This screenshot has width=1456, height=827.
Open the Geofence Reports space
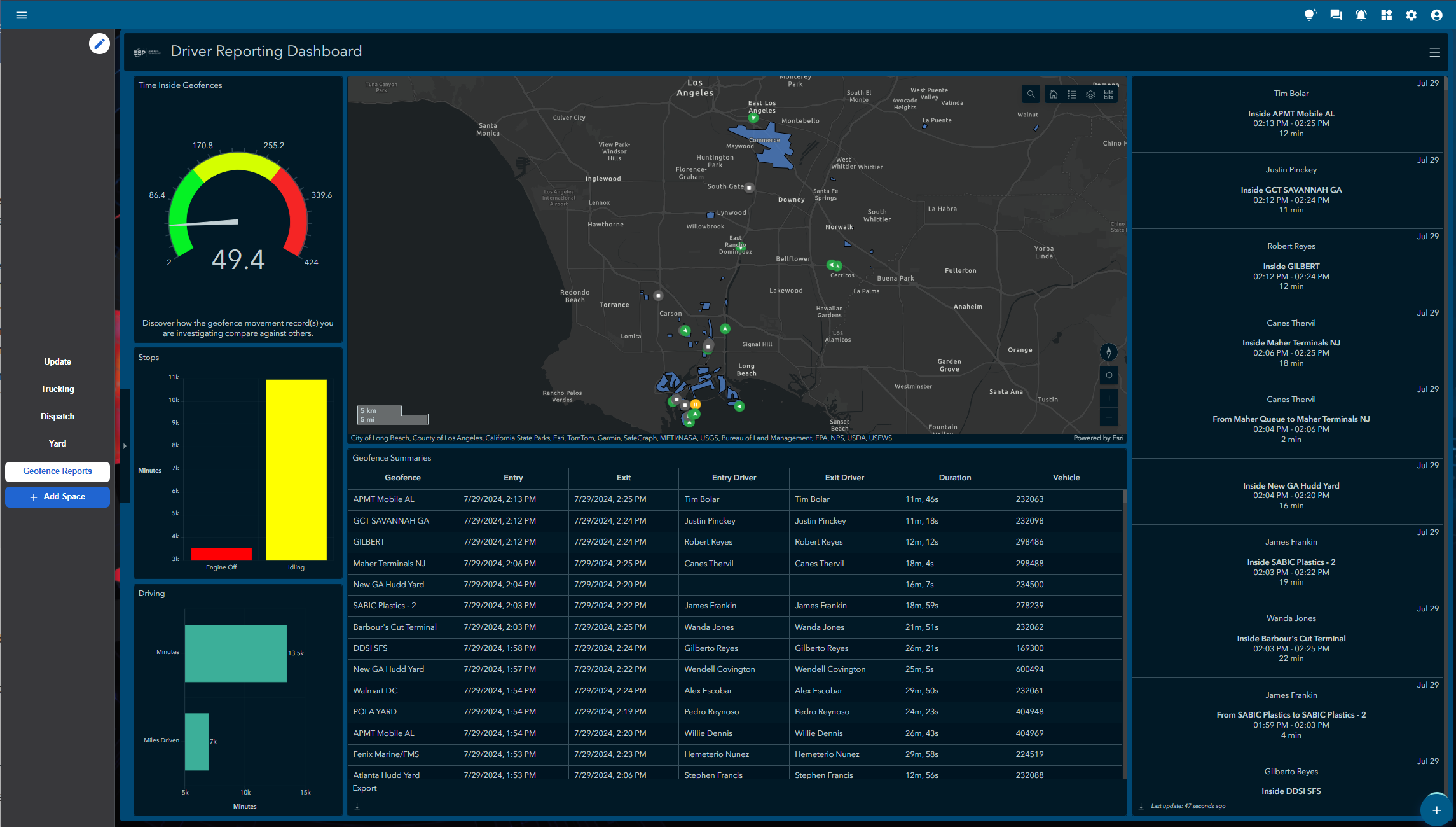[x=57, y=471]
